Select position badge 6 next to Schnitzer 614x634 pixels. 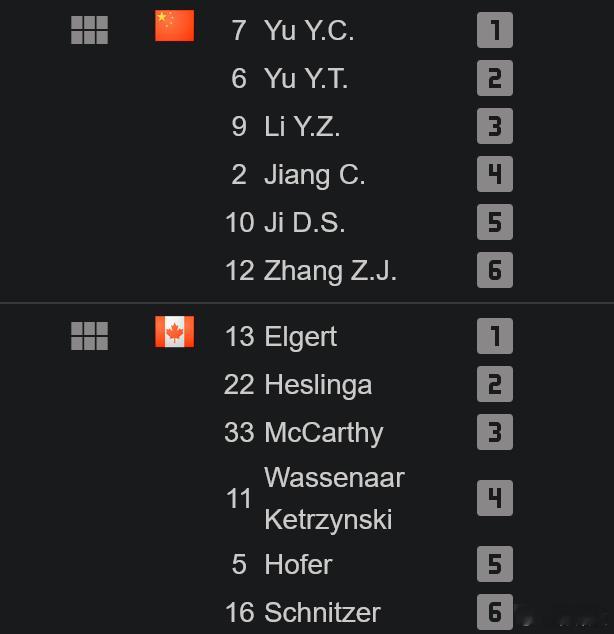495,612
